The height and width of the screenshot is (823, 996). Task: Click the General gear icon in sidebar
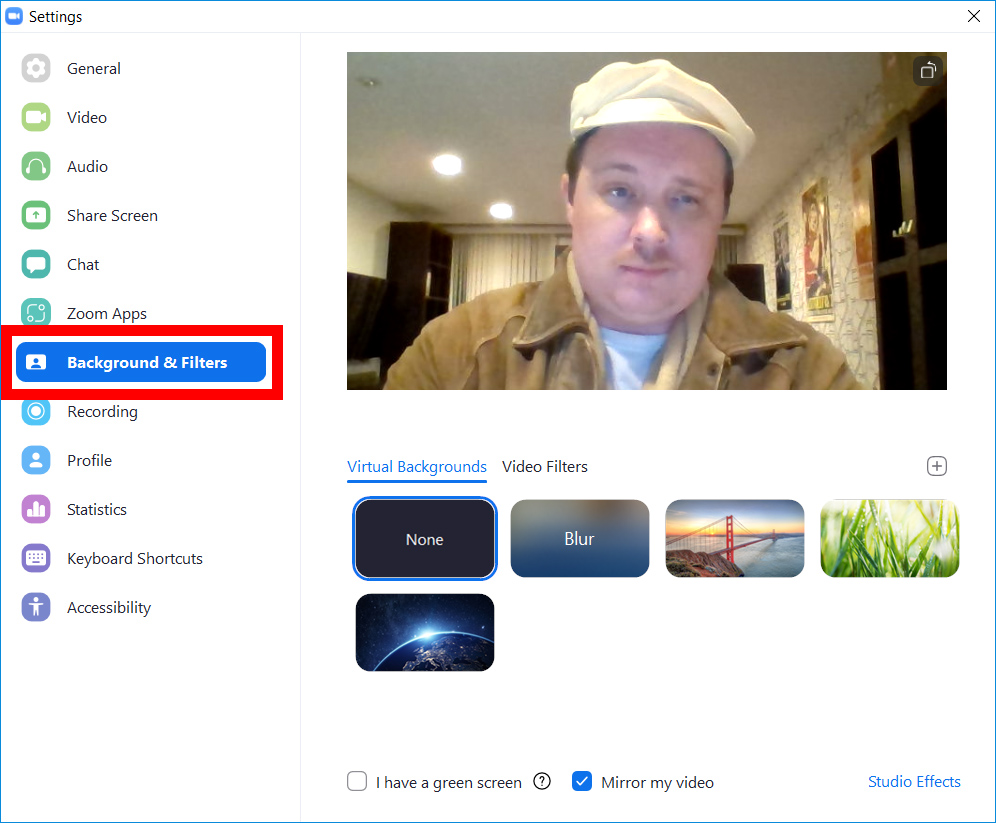click(x=36, y=68)
